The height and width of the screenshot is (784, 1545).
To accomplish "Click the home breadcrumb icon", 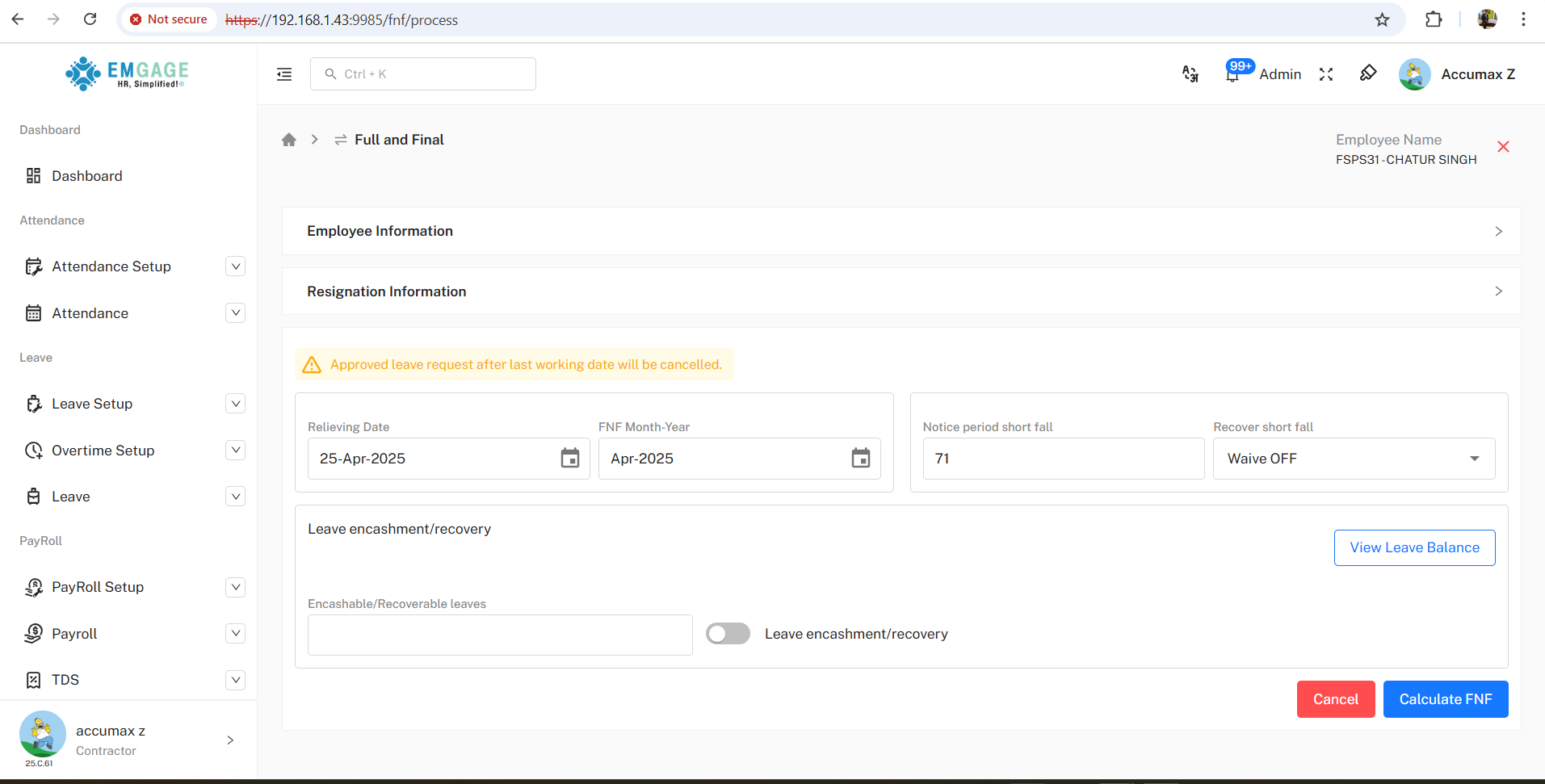I will [x=289, y=140].
